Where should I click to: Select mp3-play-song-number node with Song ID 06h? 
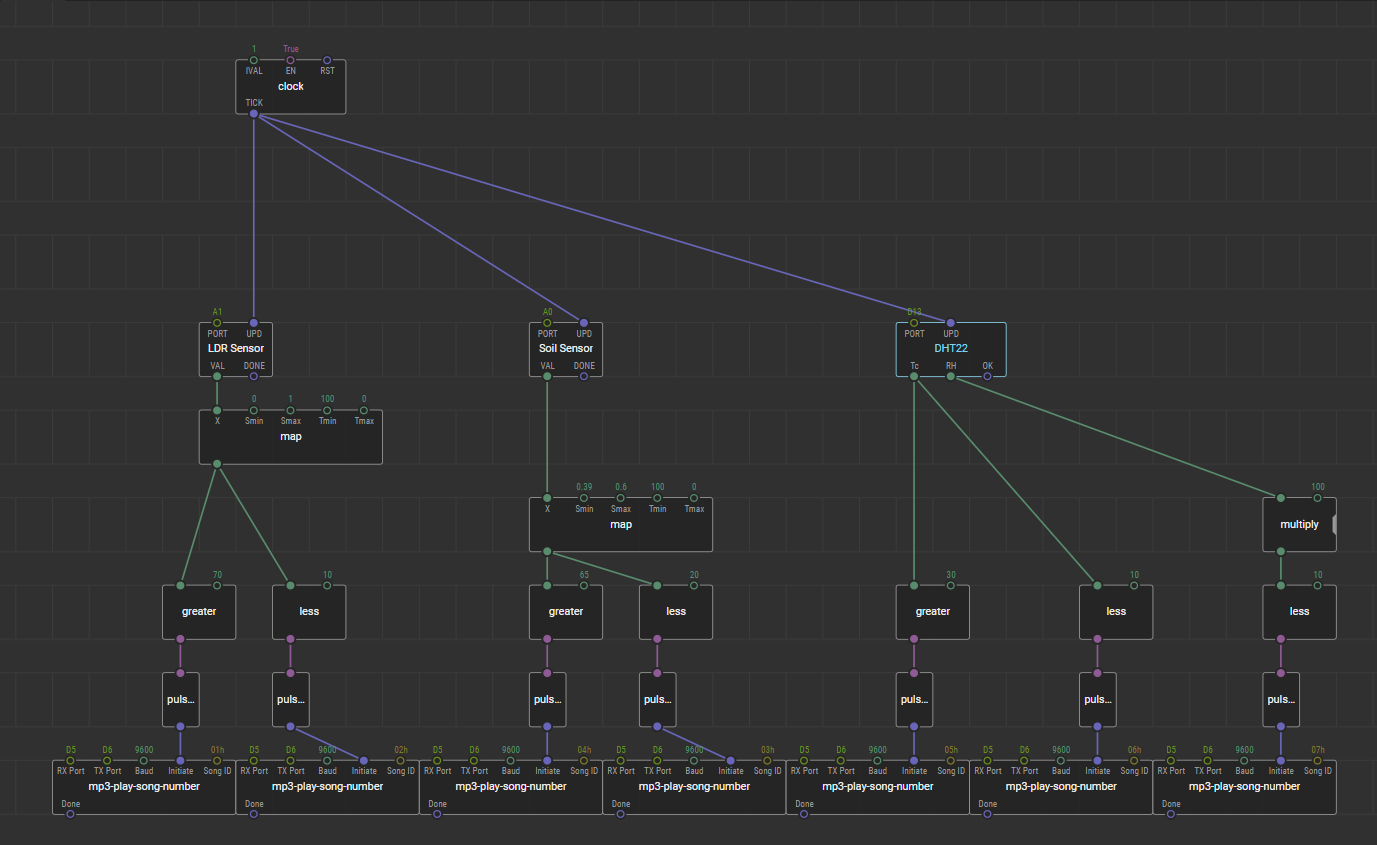[1061, 787]
